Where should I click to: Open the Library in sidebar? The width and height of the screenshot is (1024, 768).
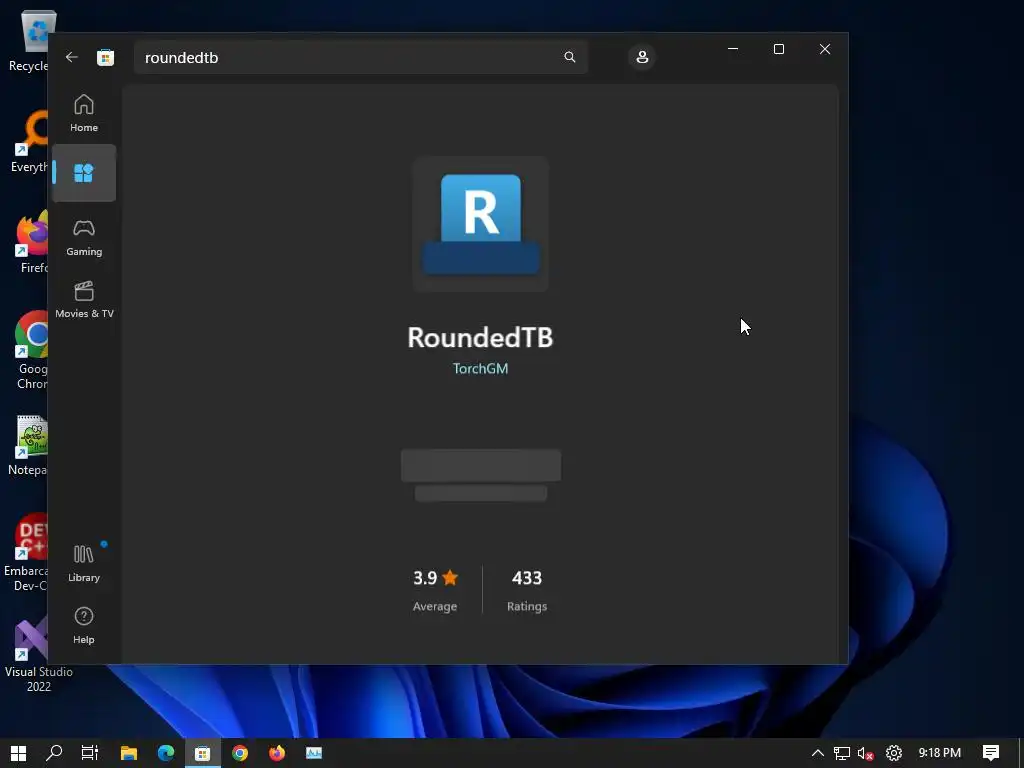(x=84, y=564)
